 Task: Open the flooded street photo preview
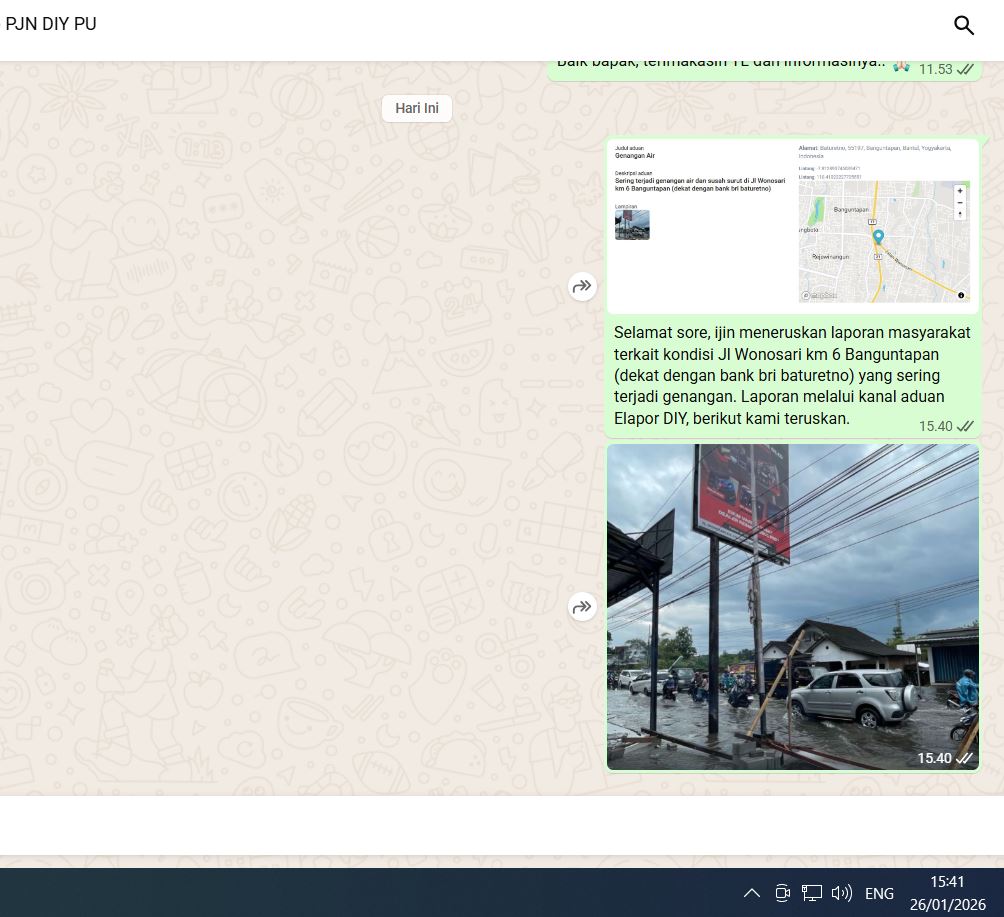[792, 606]
